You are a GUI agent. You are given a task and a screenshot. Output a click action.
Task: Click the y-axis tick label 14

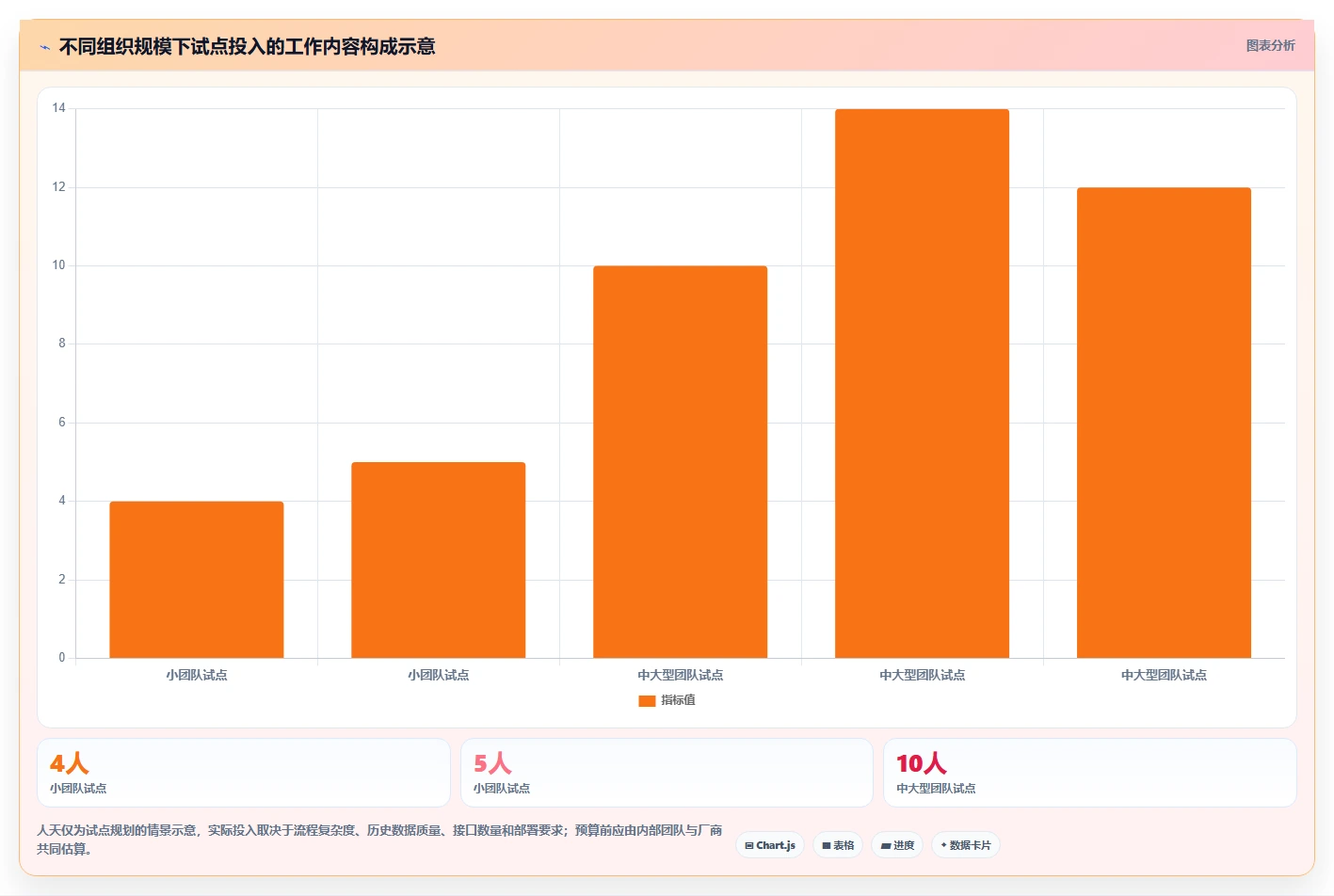(x=59, y=108)
